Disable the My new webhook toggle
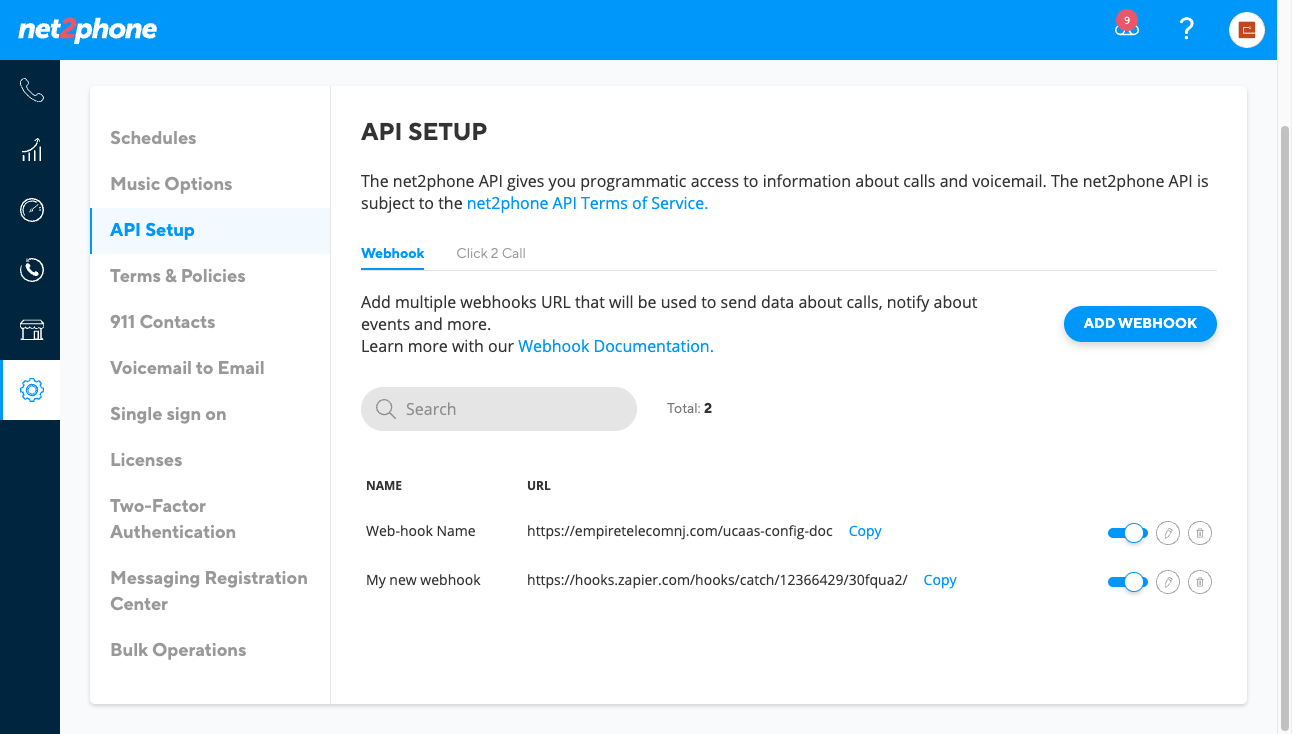The height and width of the screenshot is (734, 1292). [1127, 581]
